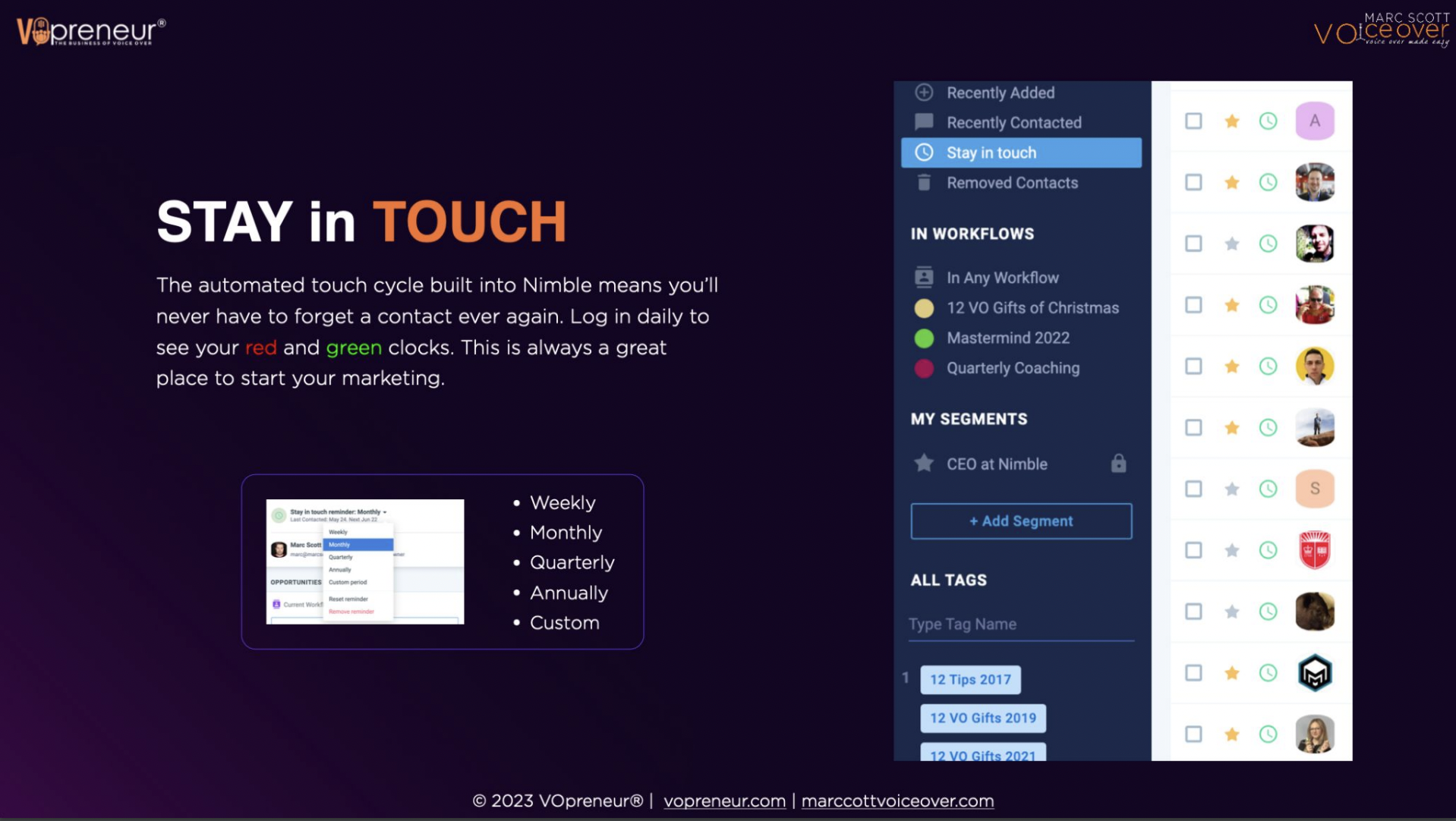Open the vopreneur.com footer link

pos(724,801)
